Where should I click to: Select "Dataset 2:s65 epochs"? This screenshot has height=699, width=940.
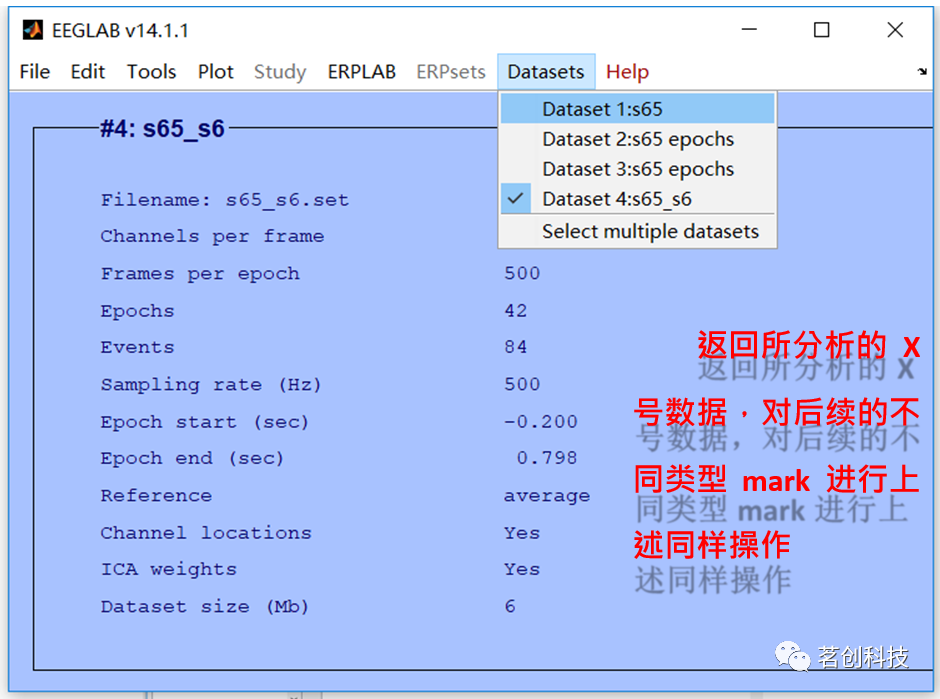pyautogui.click(x=637, y=138)
